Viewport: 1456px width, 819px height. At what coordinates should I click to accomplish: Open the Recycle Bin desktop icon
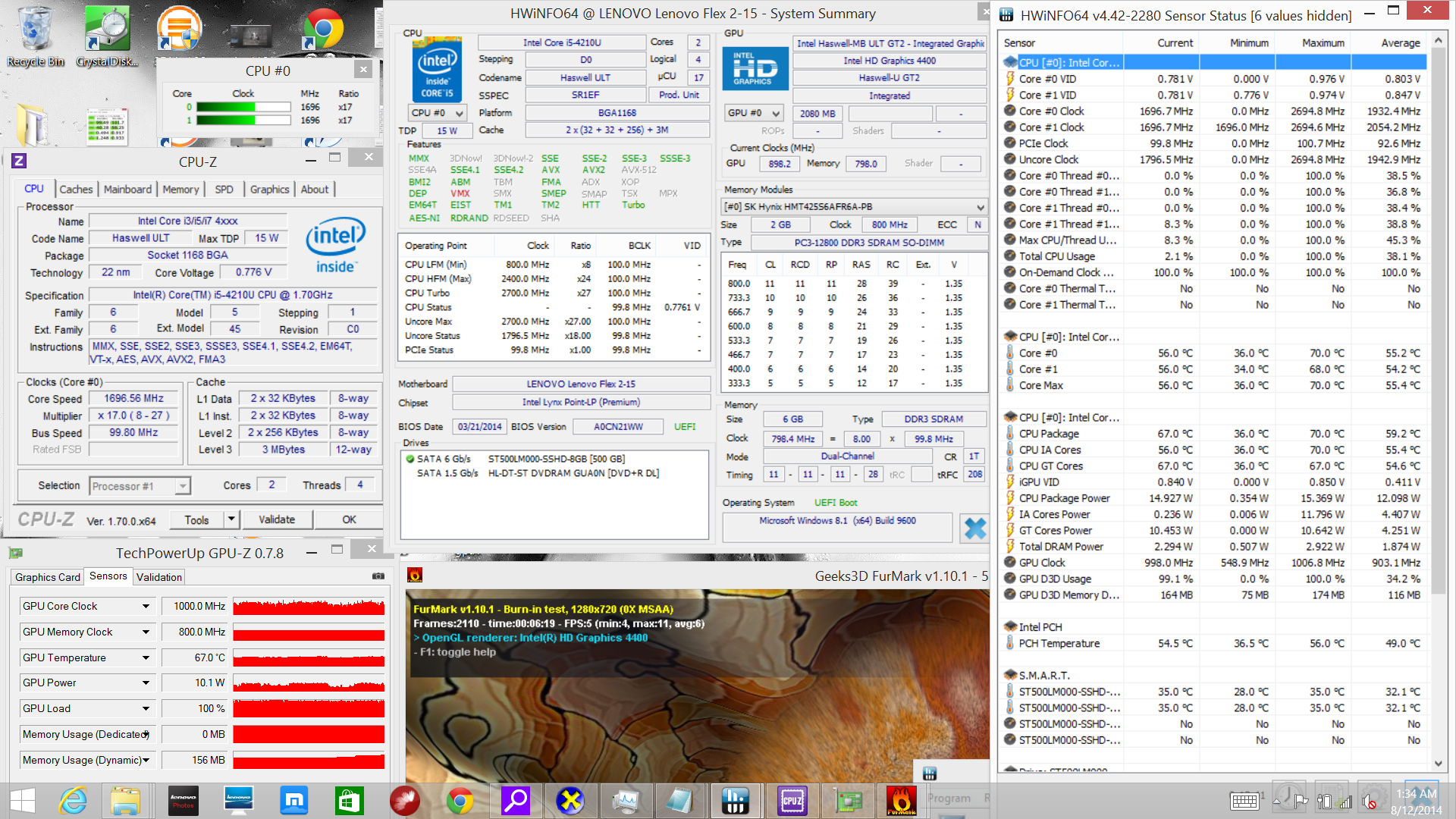coord(35,36)
